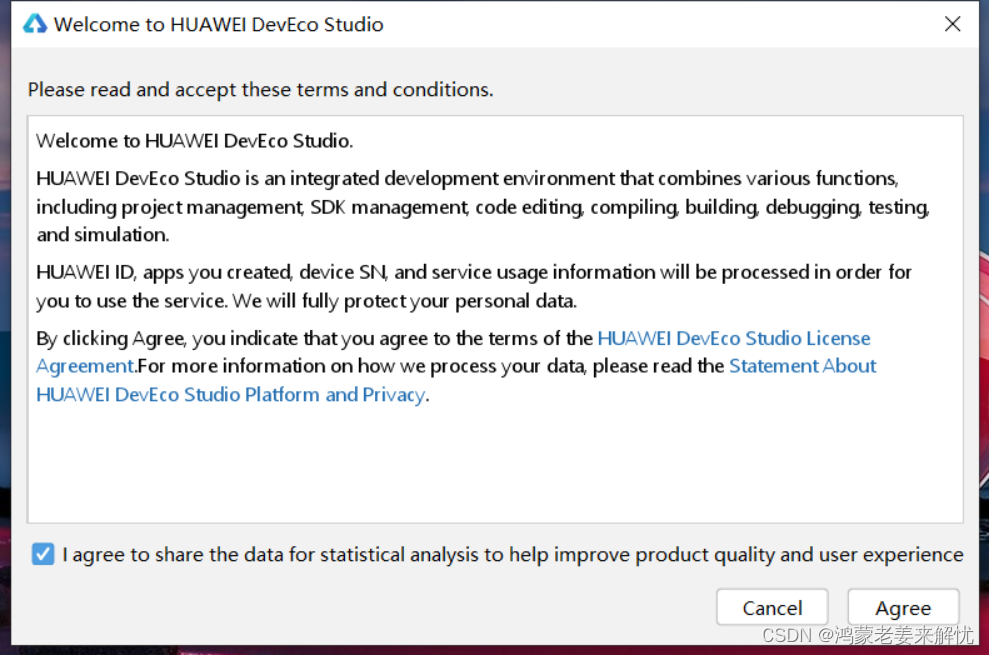This screenshot has height=655, width=989.
Task: Open the Statement About DevEco Studio Platform and Privacy link
Action: (802, 367)
